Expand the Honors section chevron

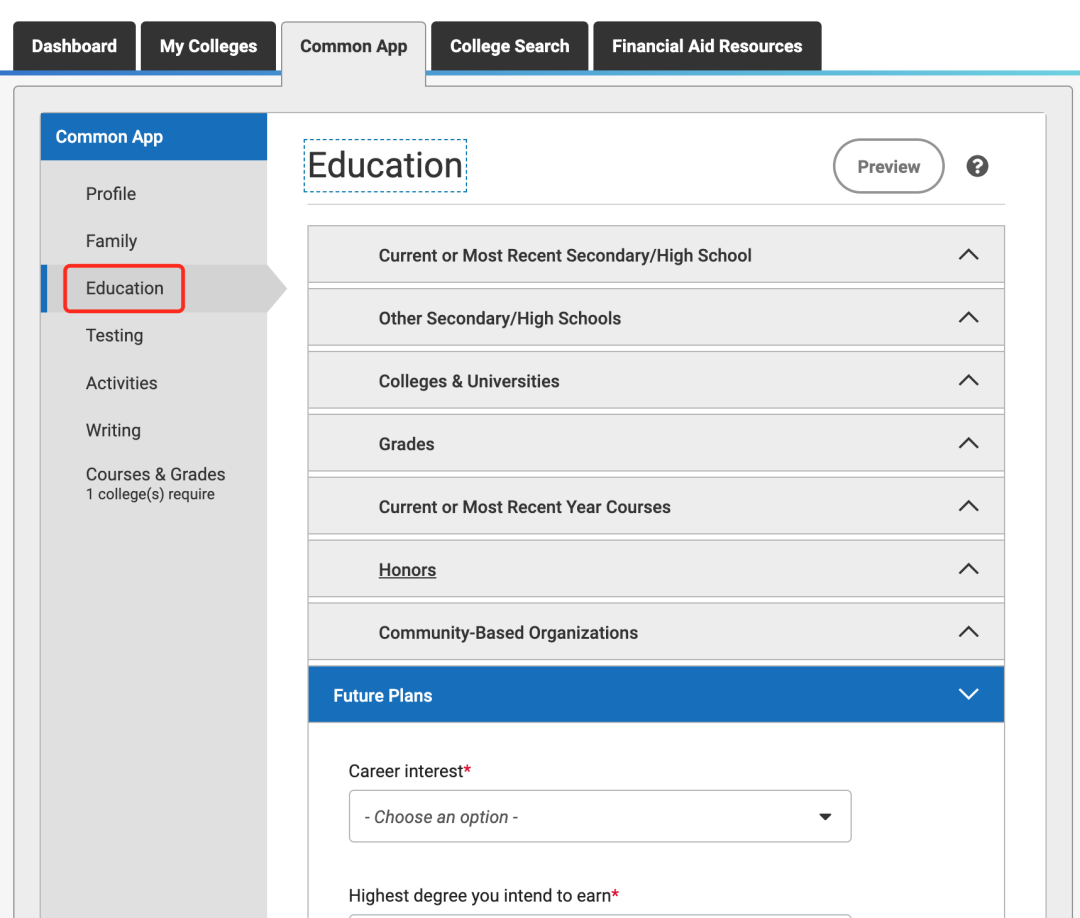tap(968, 569)
